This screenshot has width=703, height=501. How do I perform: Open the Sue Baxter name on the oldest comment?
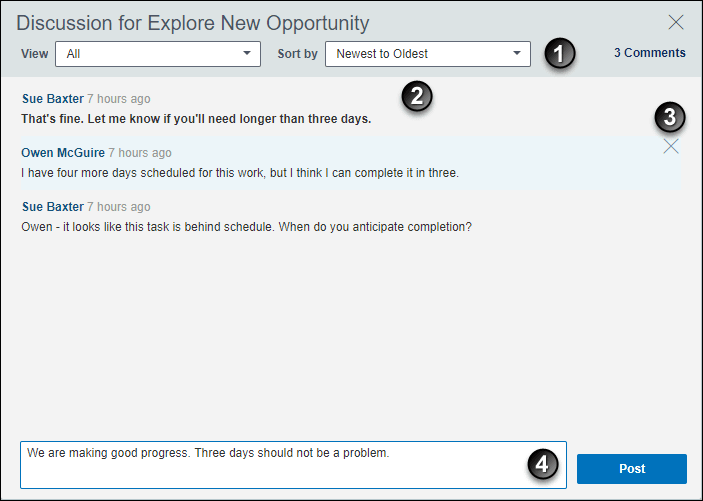[x=53, y=207]
